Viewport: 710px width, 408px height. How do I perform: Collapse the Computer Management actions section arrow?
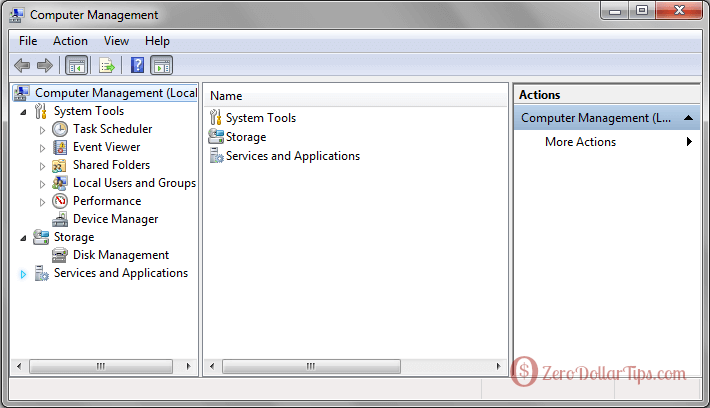[x=688, y=118]
